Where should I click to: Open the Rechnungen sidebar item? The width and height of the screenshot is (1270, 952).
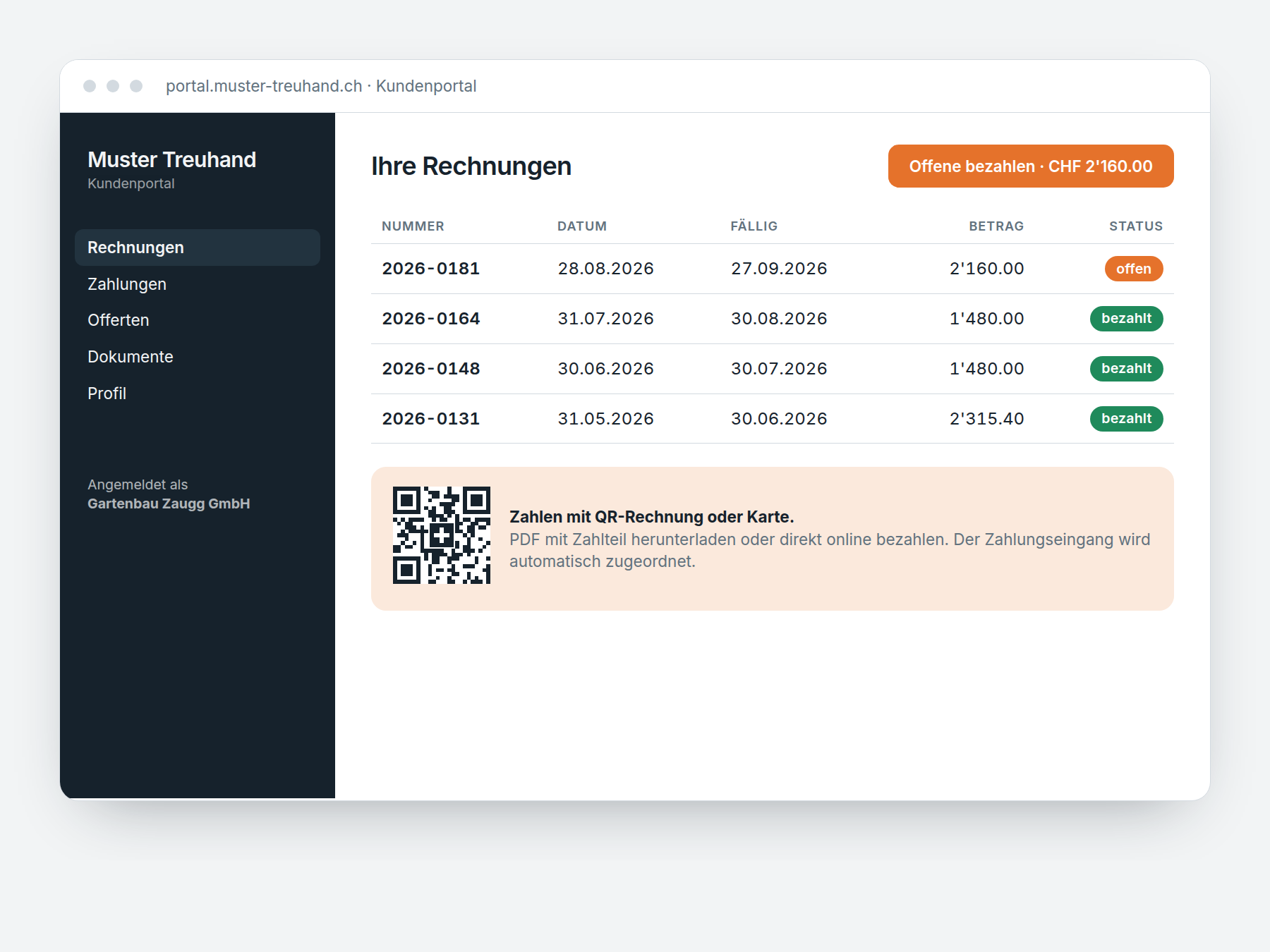(x=198, y=248)
